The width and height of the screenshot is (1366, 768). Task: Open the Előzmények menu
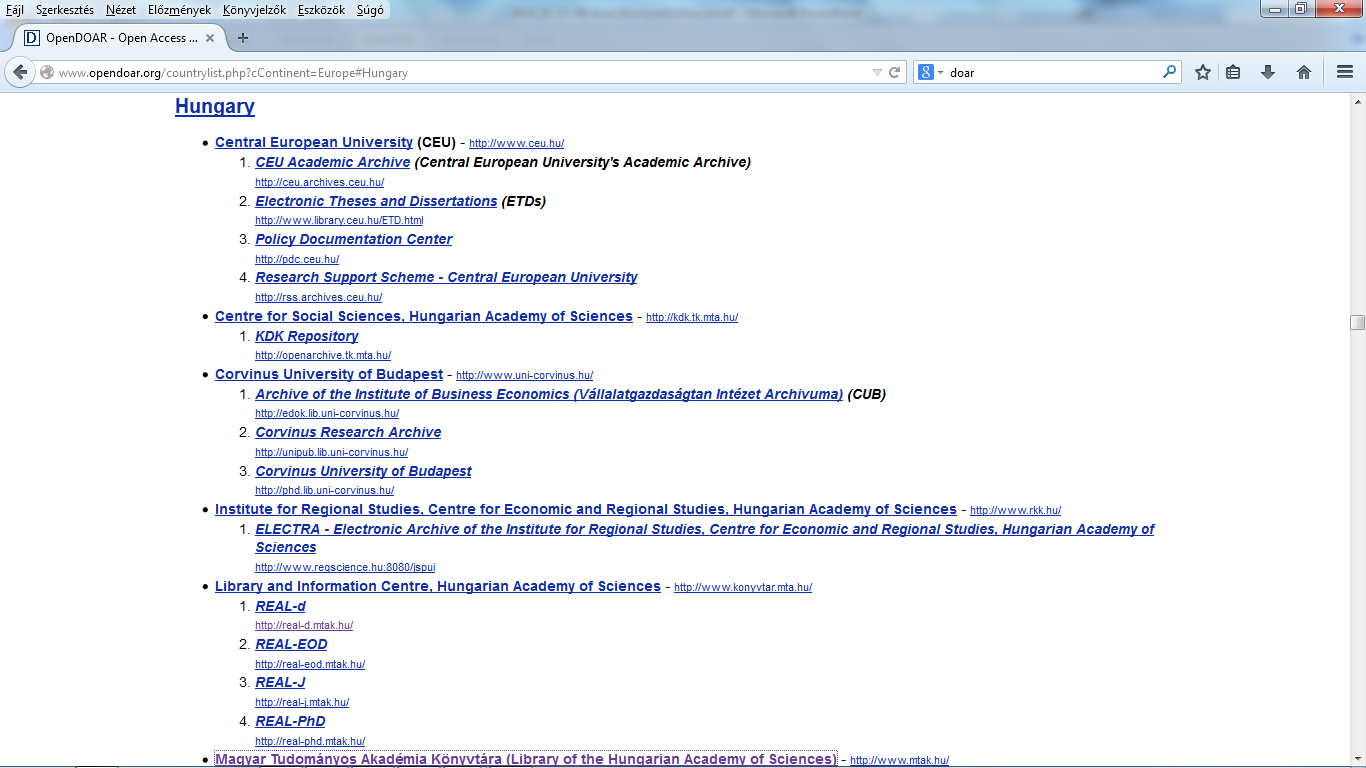tap(180, 10)
